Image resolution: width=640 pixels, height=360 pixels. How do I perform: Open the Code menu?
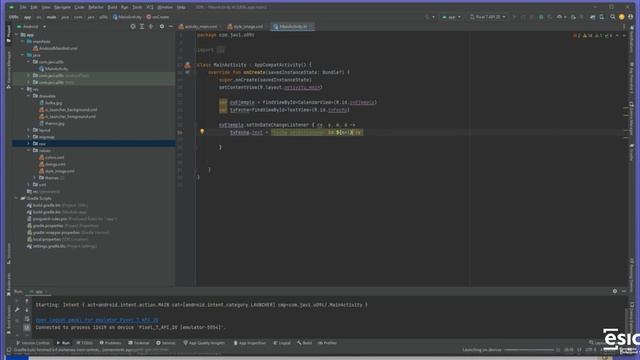[79, 7]
